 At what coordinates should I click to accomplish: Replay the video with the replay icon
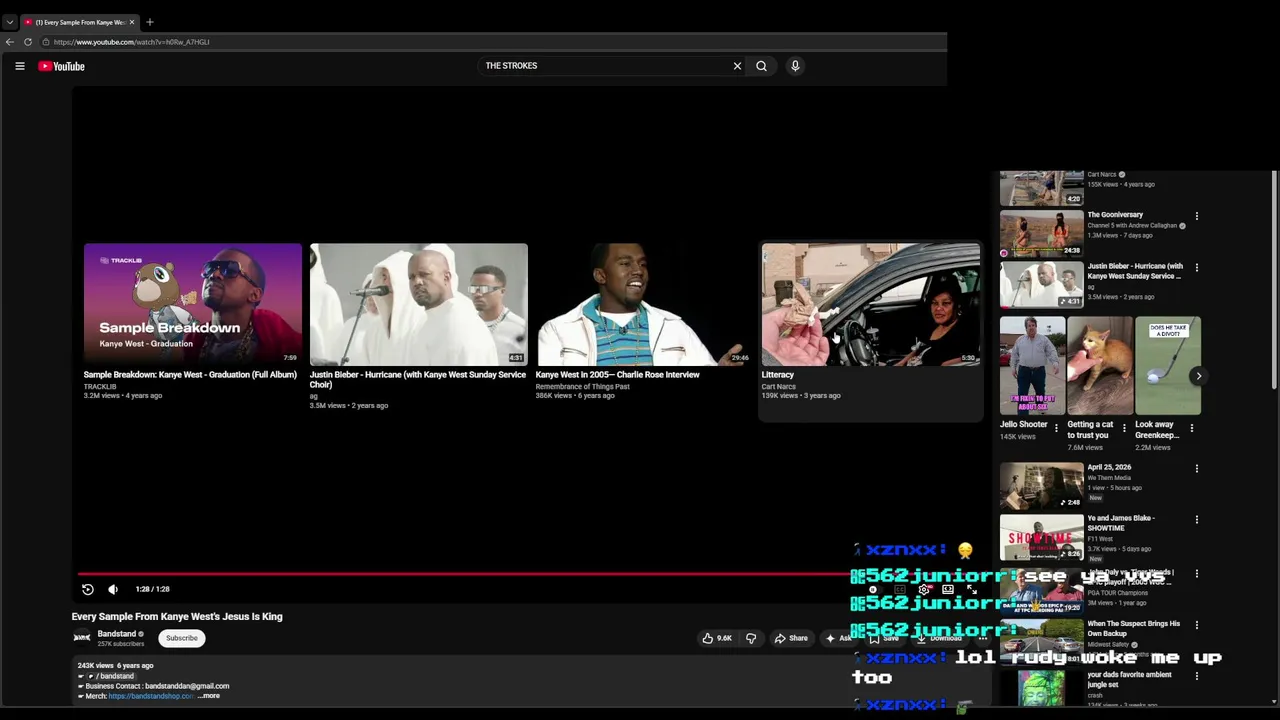pyautogui.click(x=87, y=589)
